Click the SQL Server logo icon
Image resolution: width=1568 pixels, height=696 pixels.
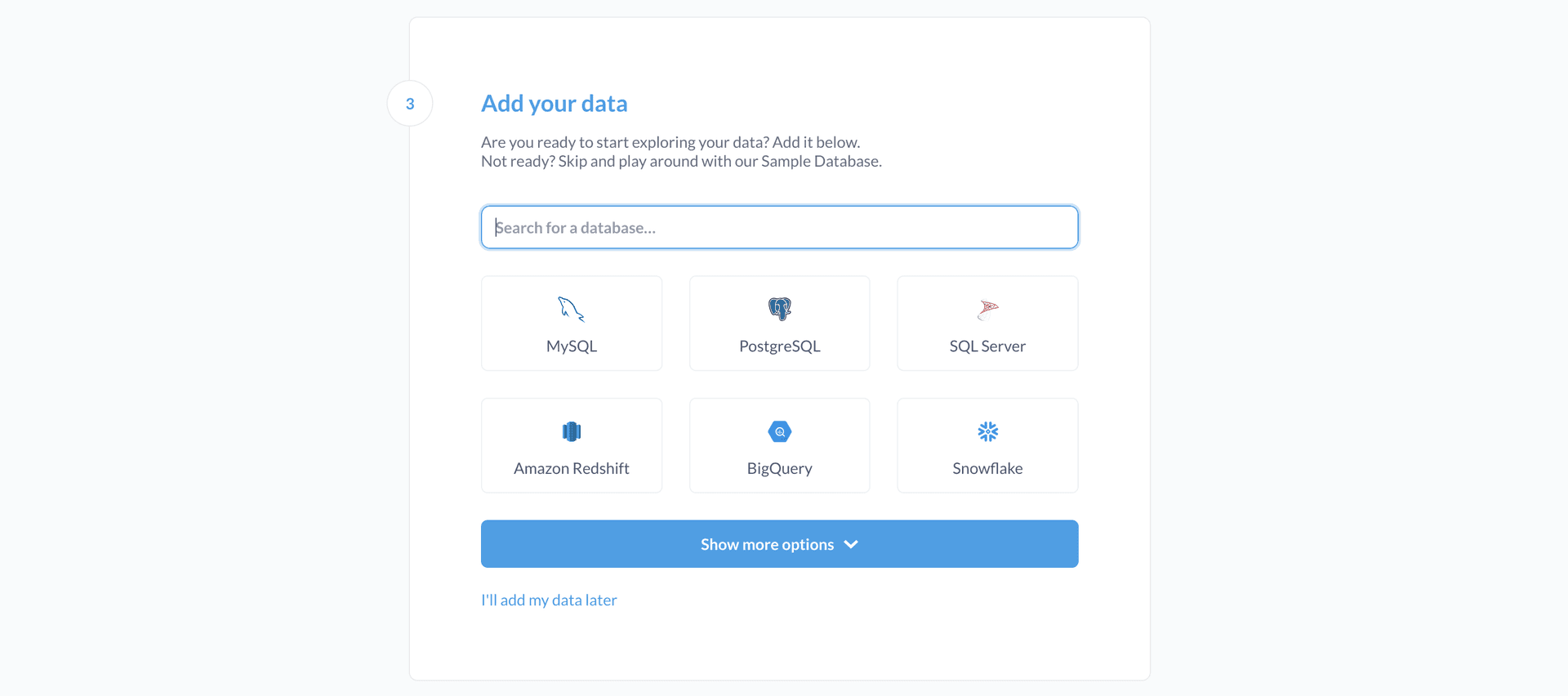(x=987, y=310)
